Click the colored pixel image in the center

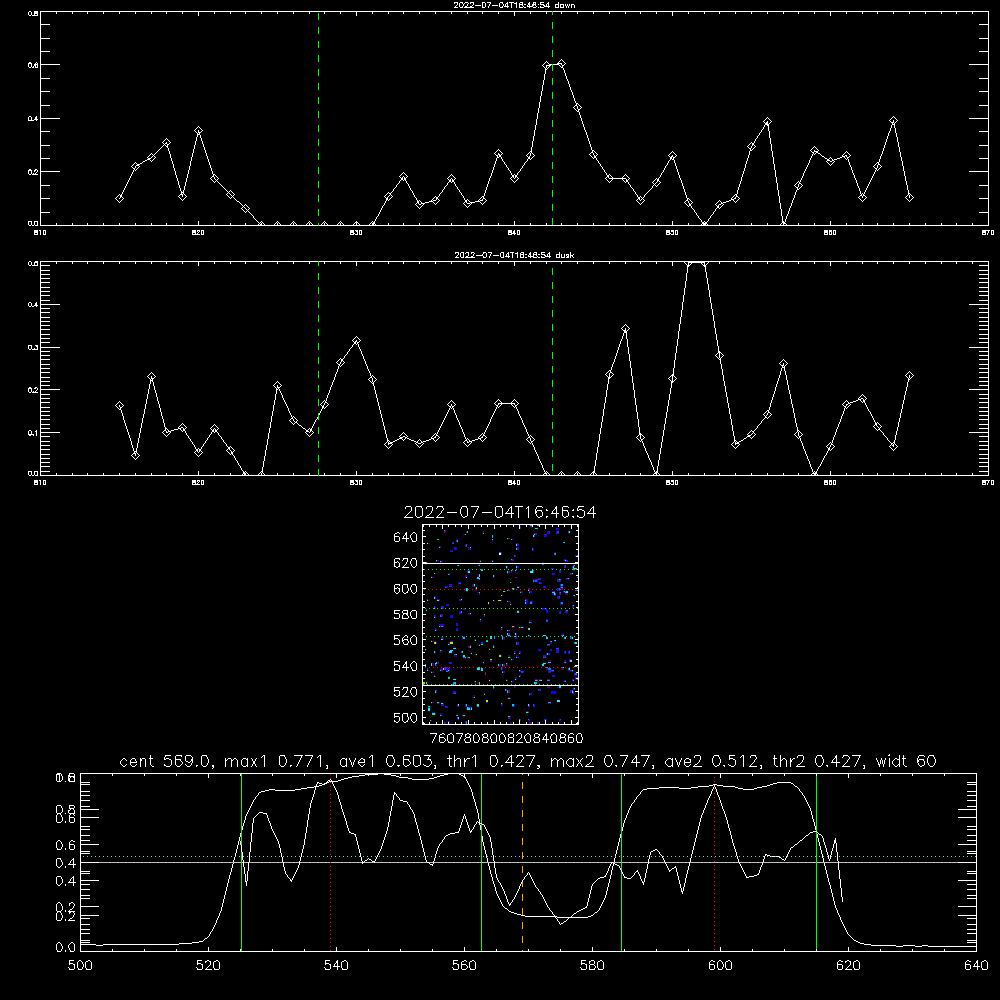(x=501, y=624)
